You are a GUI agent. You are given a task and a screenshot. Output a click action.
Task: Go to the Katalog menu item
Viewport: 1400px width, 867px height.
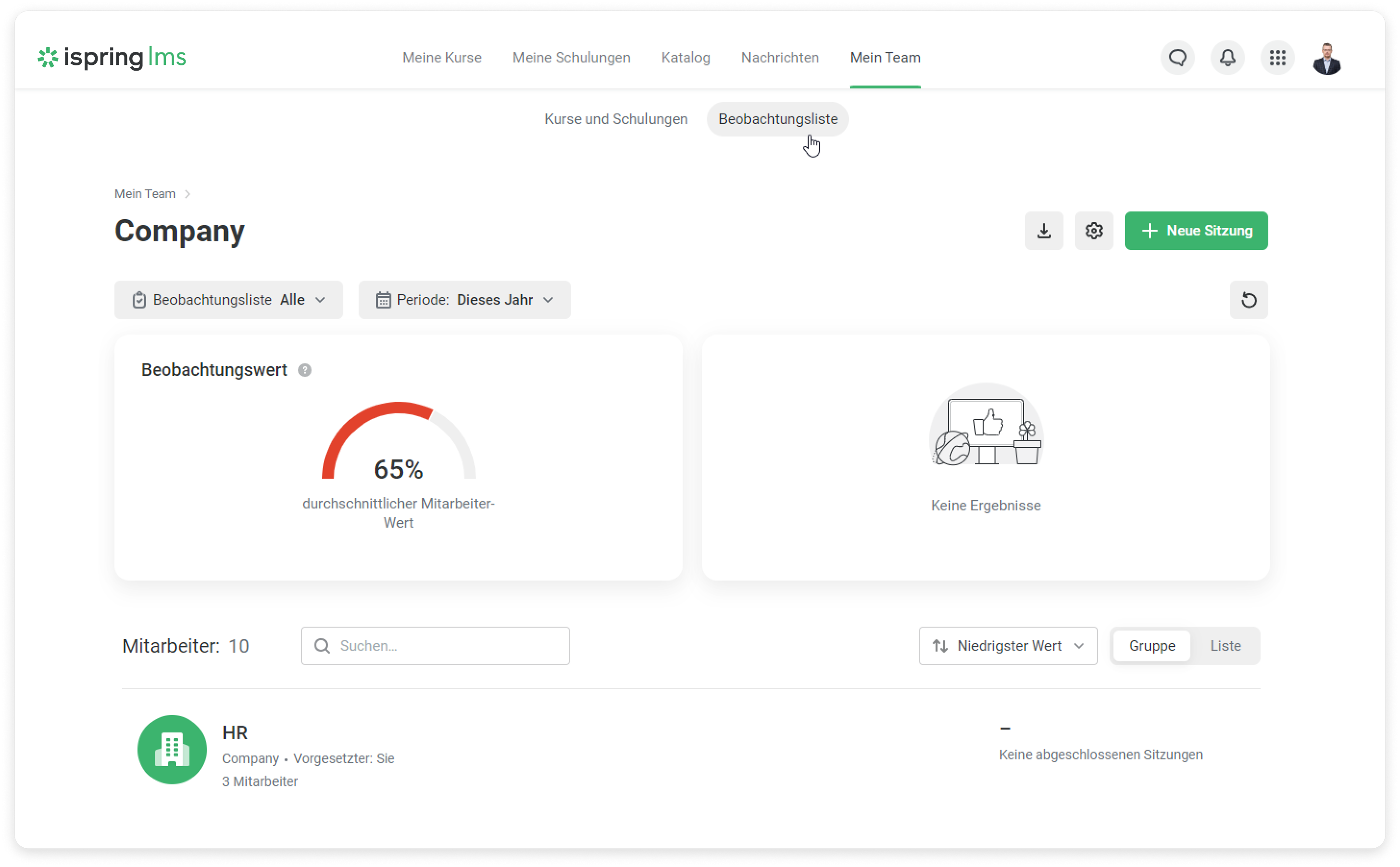pyautogui.click(x=686, y=58)
